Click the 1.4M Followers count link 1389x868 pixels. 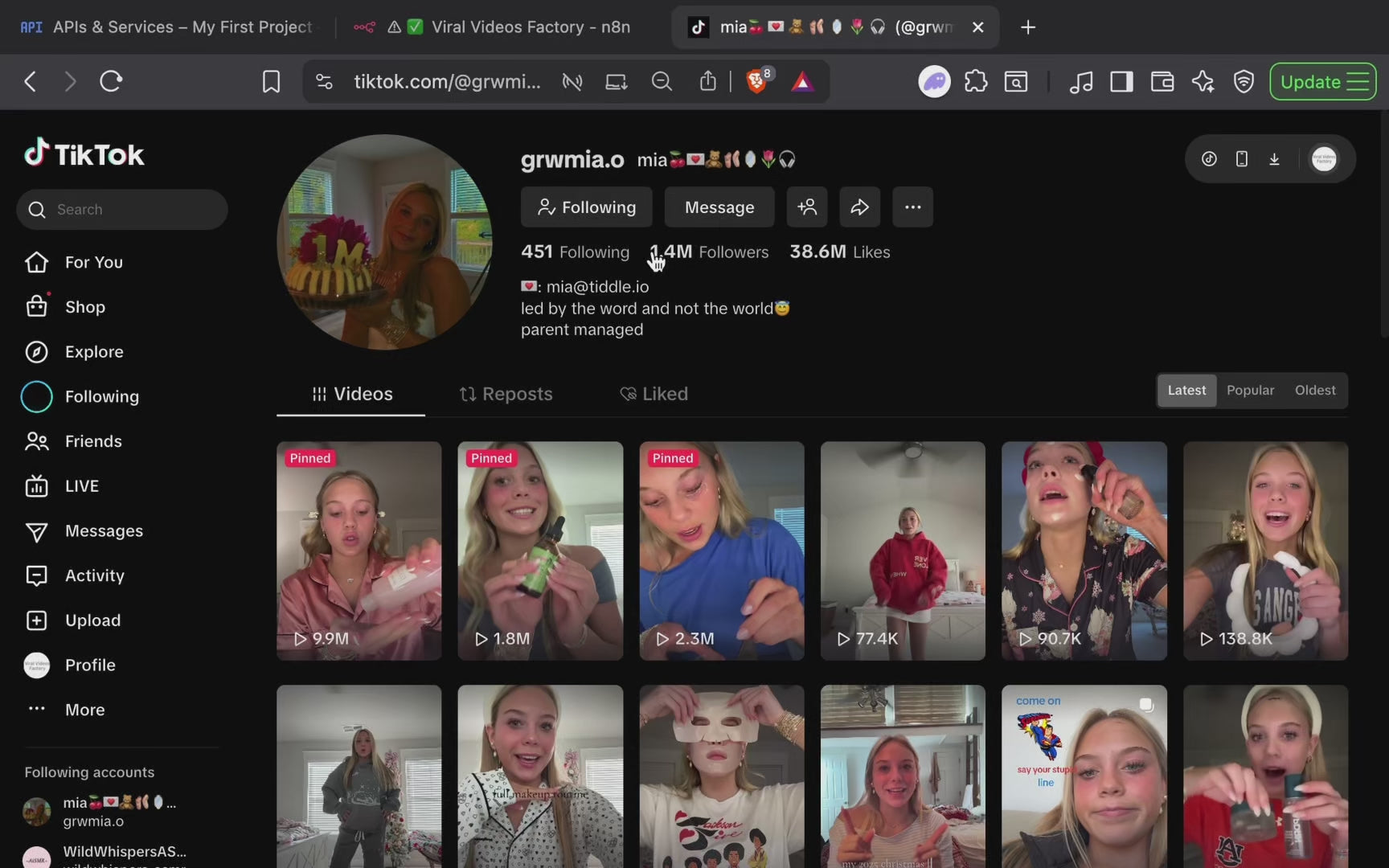tap(709, 252)
